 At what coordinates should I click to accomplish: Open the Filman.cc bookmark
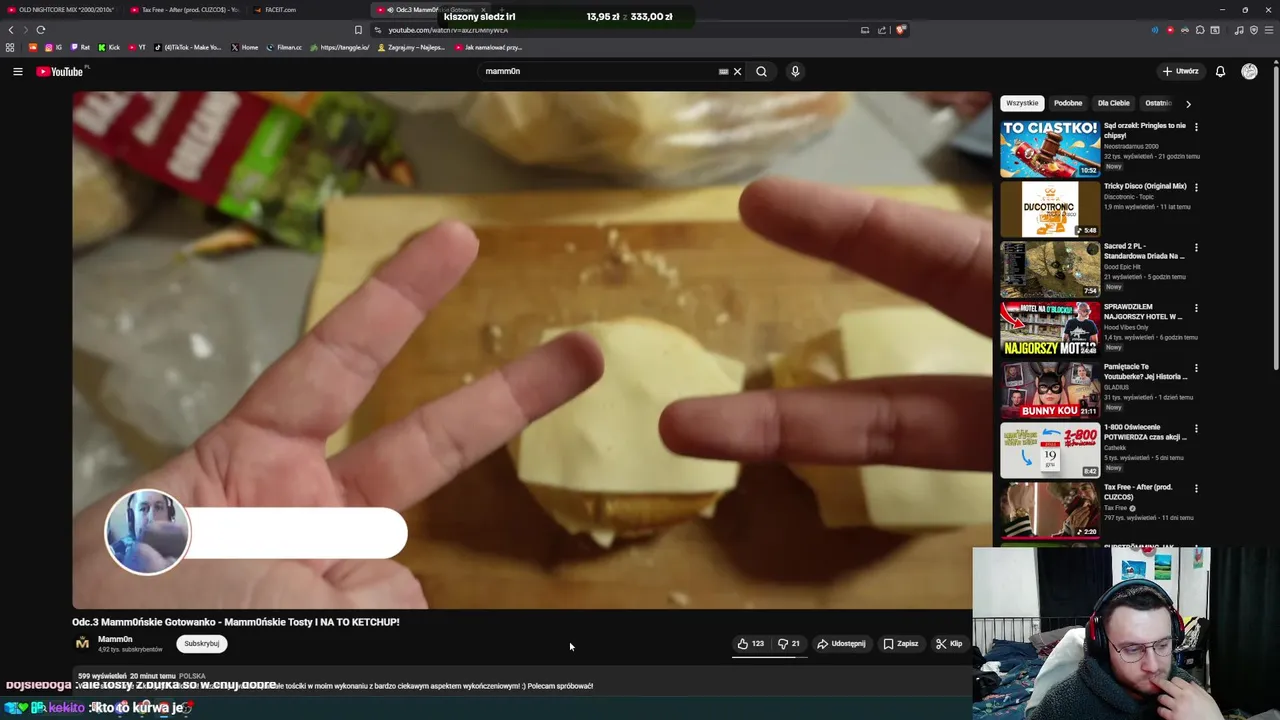coord(284,47)
